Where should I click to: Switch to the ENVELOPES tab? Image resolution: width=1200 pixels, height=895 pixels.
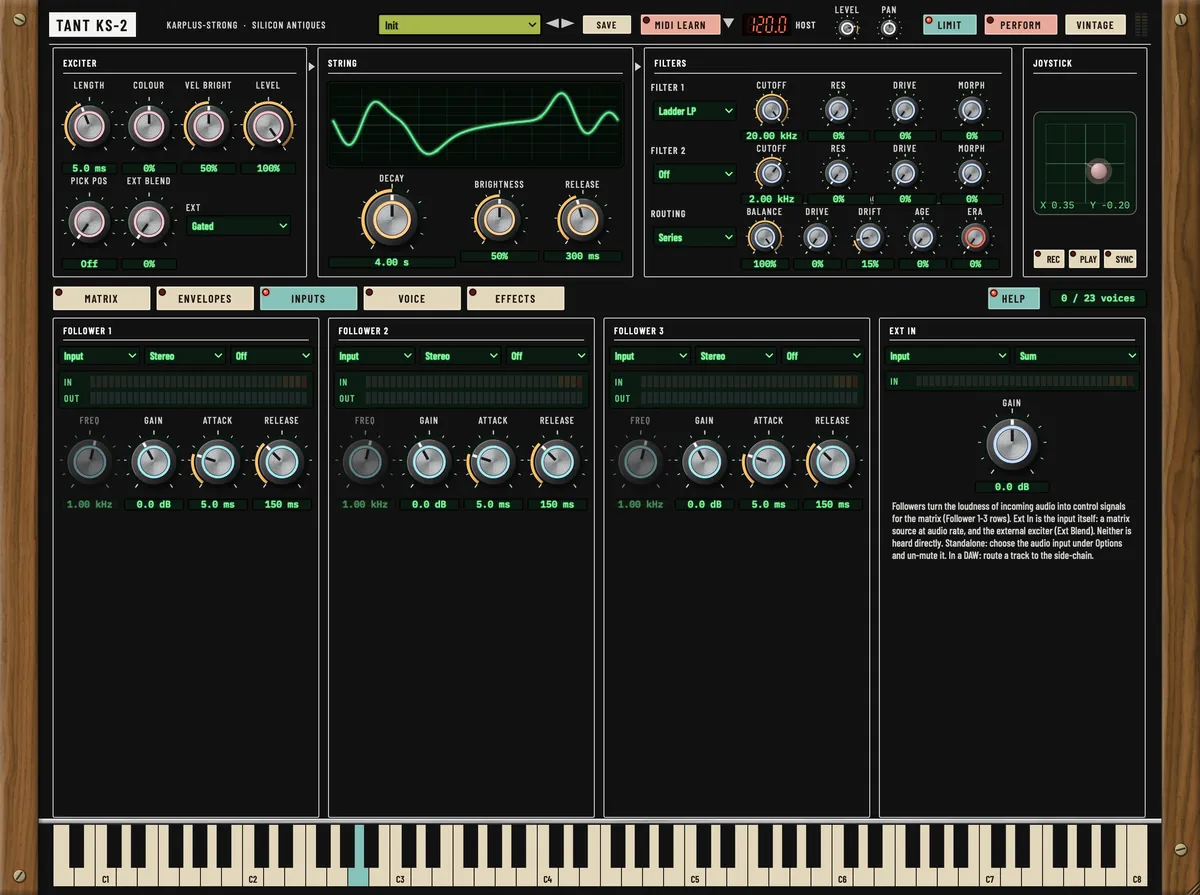pyautogui.click(x=205, y=298)
